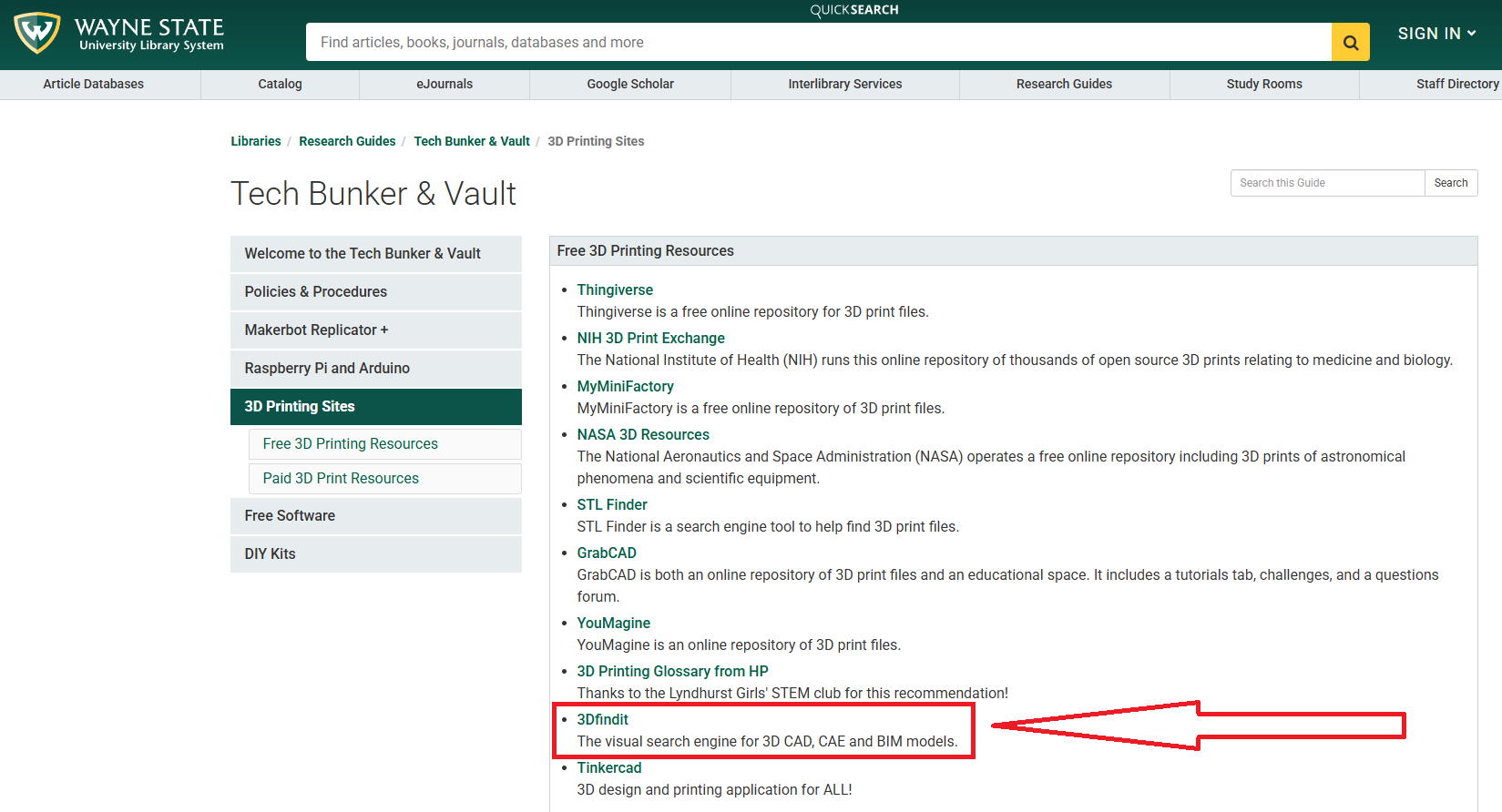Open Welcome to the Tech Bunker & Vault tab
Image resolution: width=1502 pixels, height=812 pixels.
pyautogui.click(x=376, y=254)
